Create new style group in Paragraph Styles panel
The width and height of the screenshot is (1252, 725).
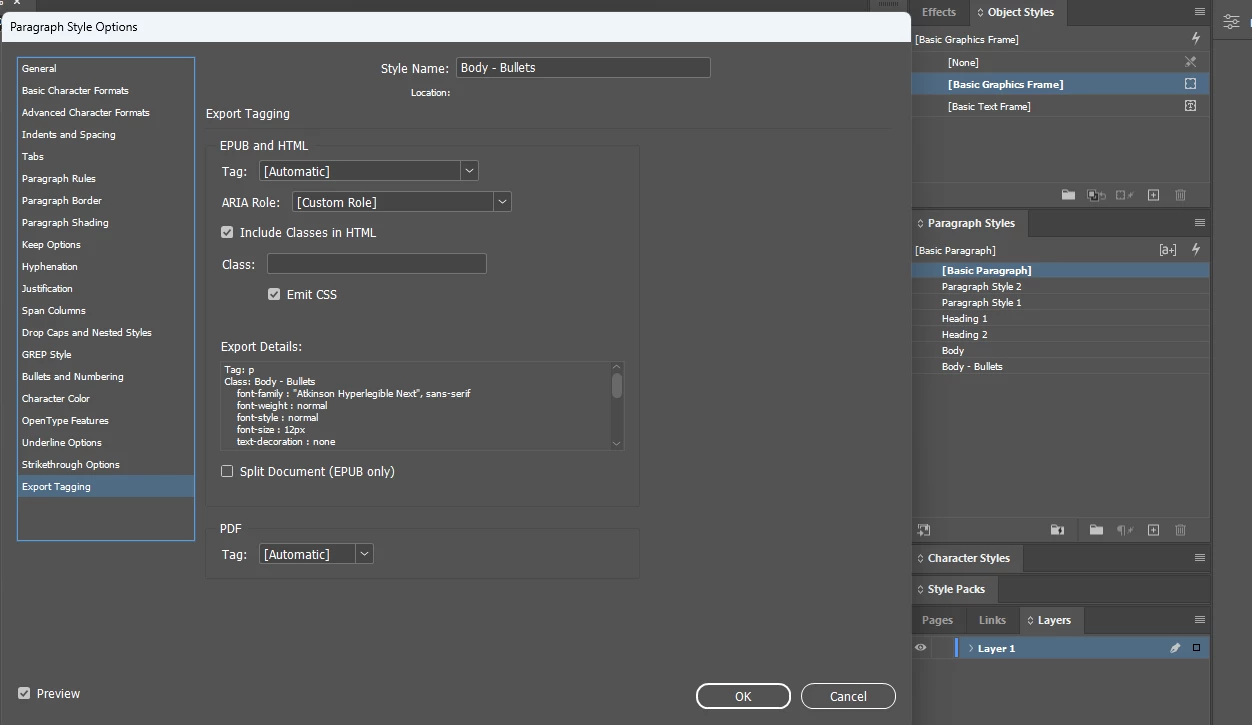coord(1096,530)
